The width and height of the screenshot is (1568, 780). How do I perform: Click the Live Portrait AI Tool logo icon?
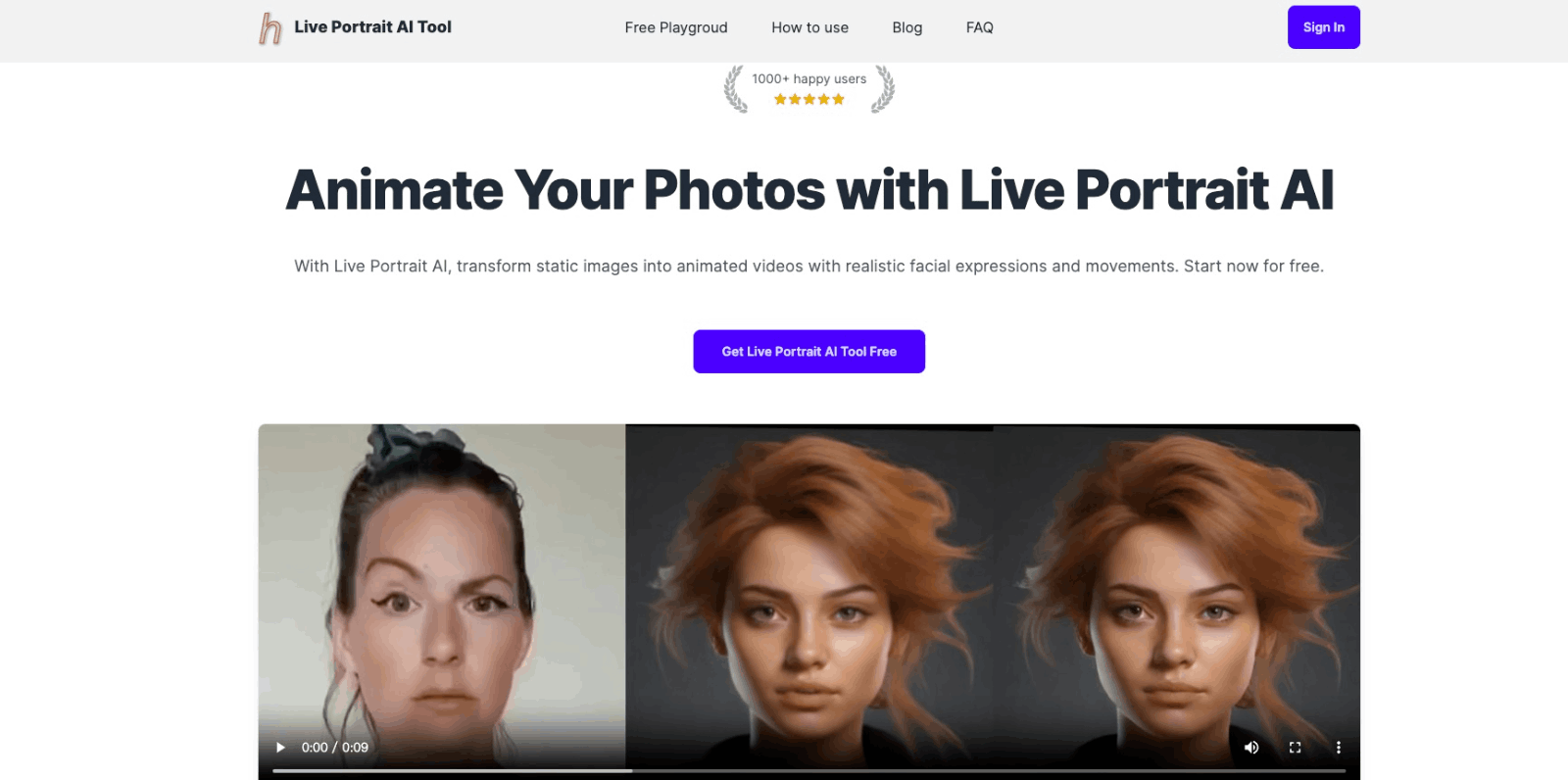pos(270,28)
